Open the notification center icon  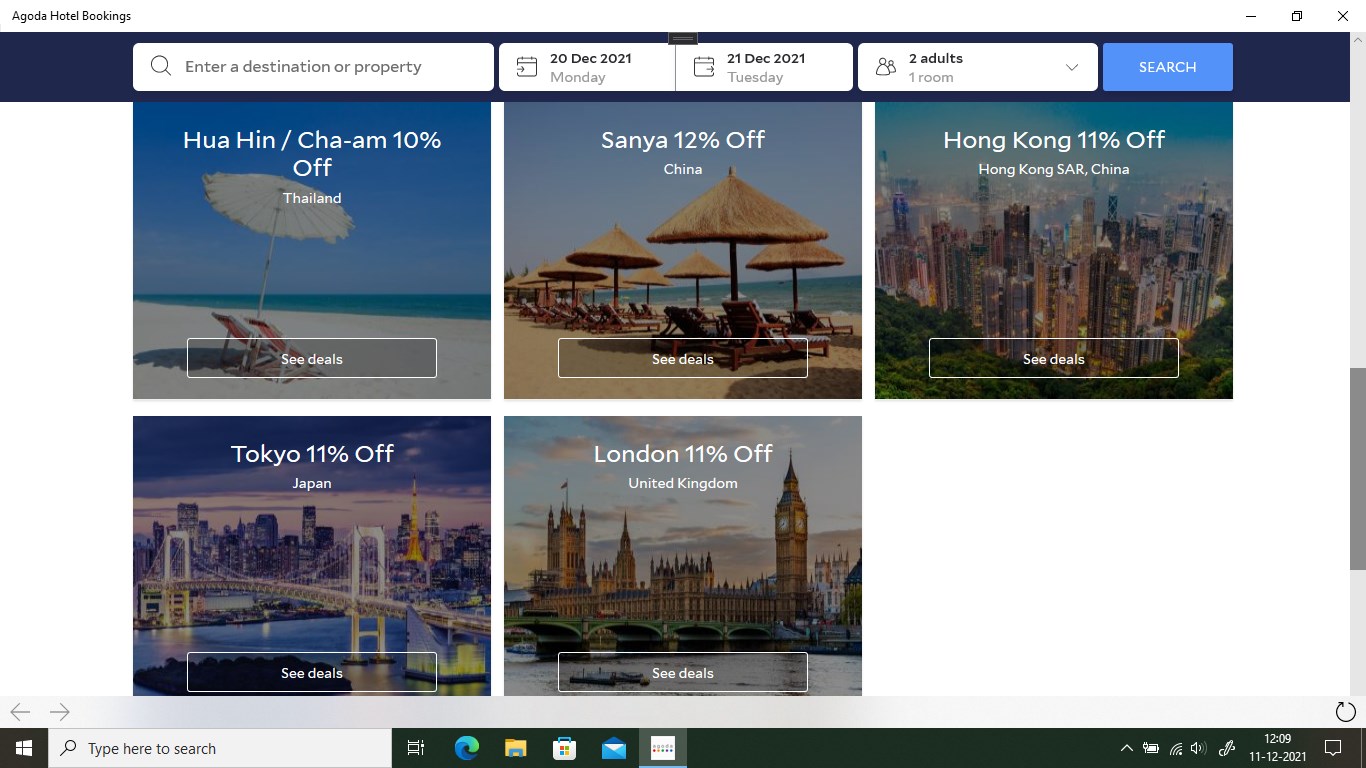coord(1333,748)
